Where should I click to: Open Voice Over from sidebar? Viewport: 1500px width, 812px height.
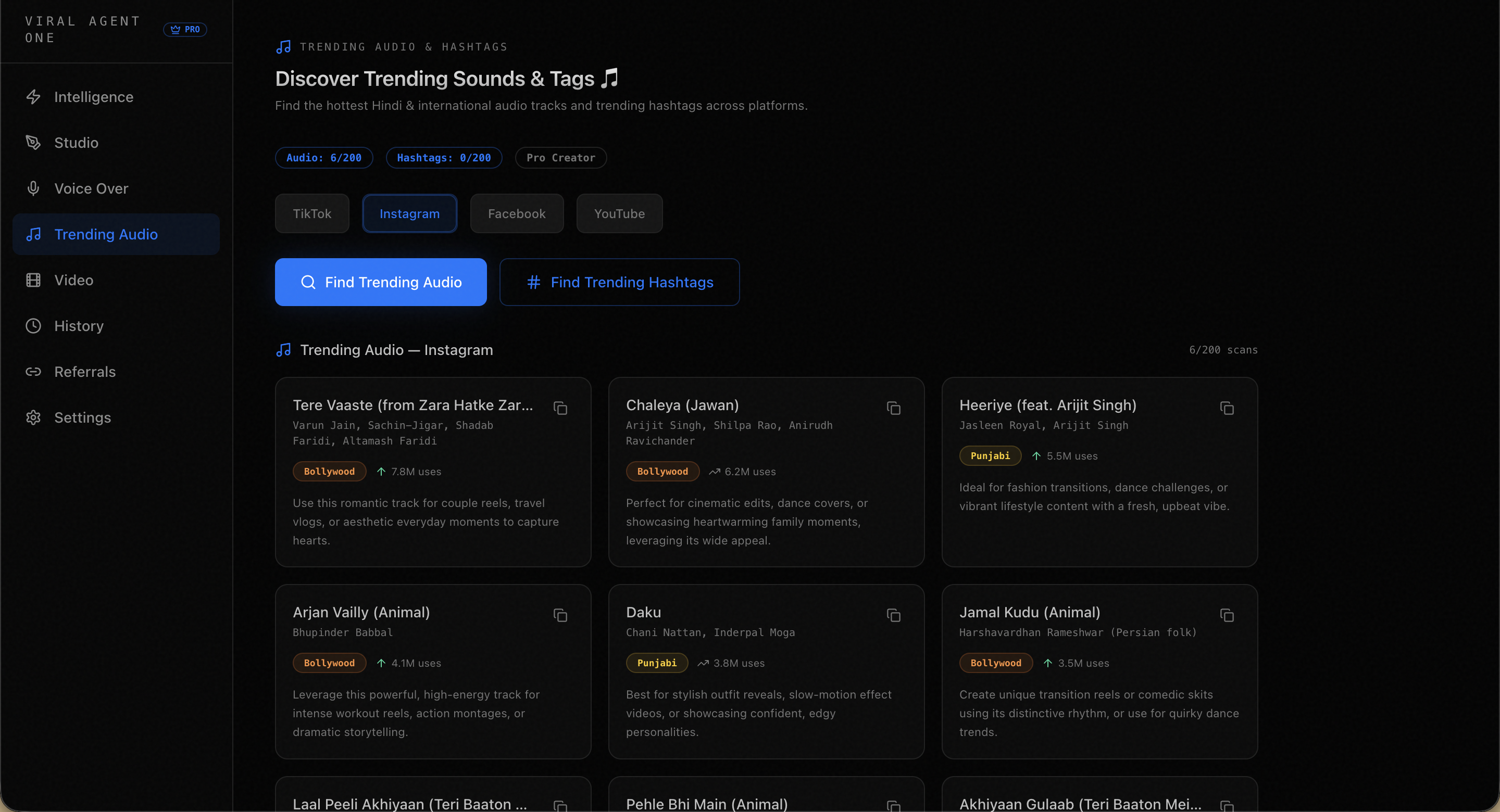(x=92, y=188)
